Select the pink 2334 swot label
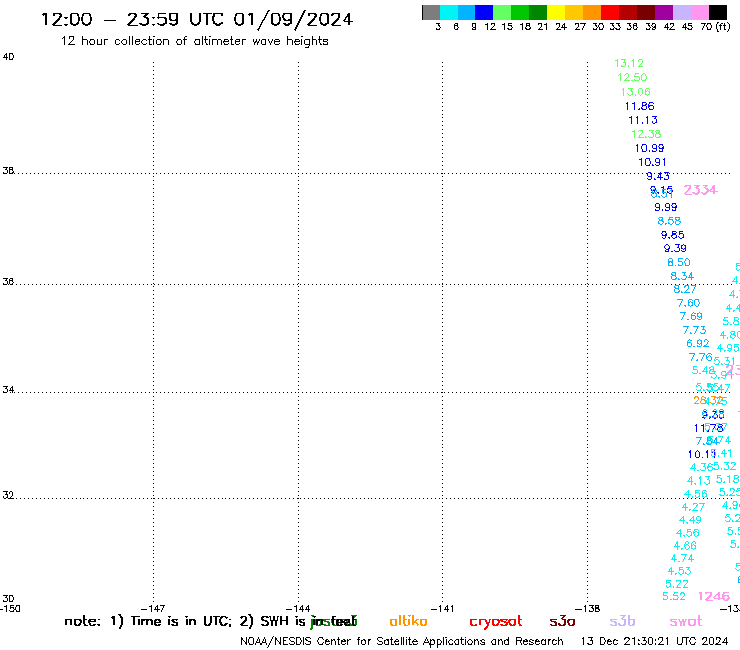 click(700, 190)
